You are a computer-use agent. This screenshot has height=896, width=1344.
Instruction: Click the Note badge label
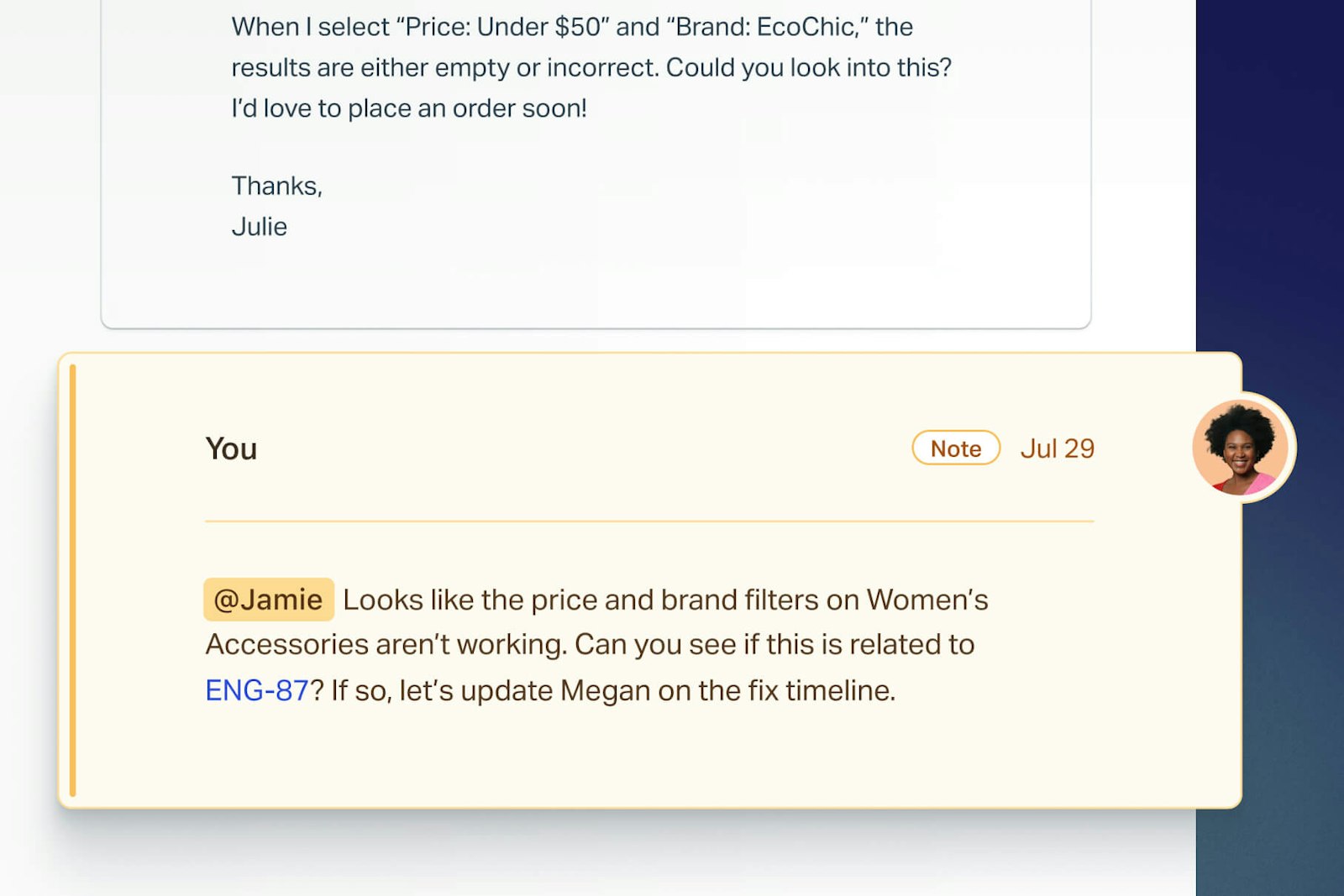(956, 448)
